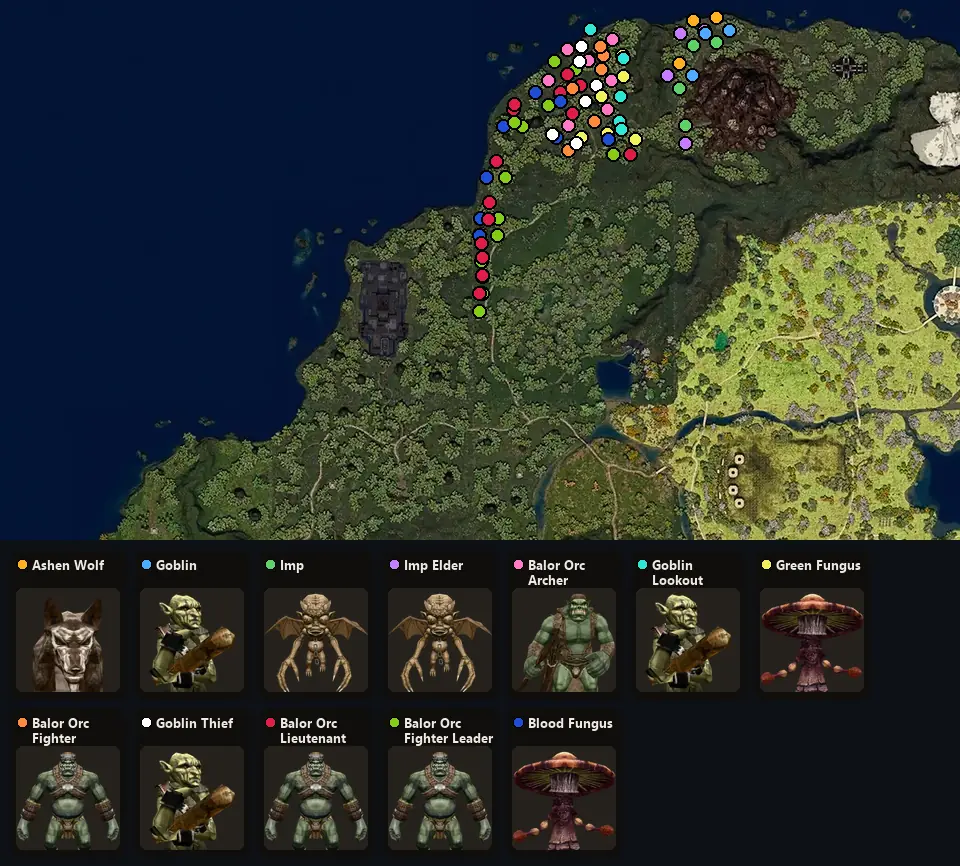Open the Goblin creature portrait
This screenshot has width=960, height=866.
click(192, 640)
